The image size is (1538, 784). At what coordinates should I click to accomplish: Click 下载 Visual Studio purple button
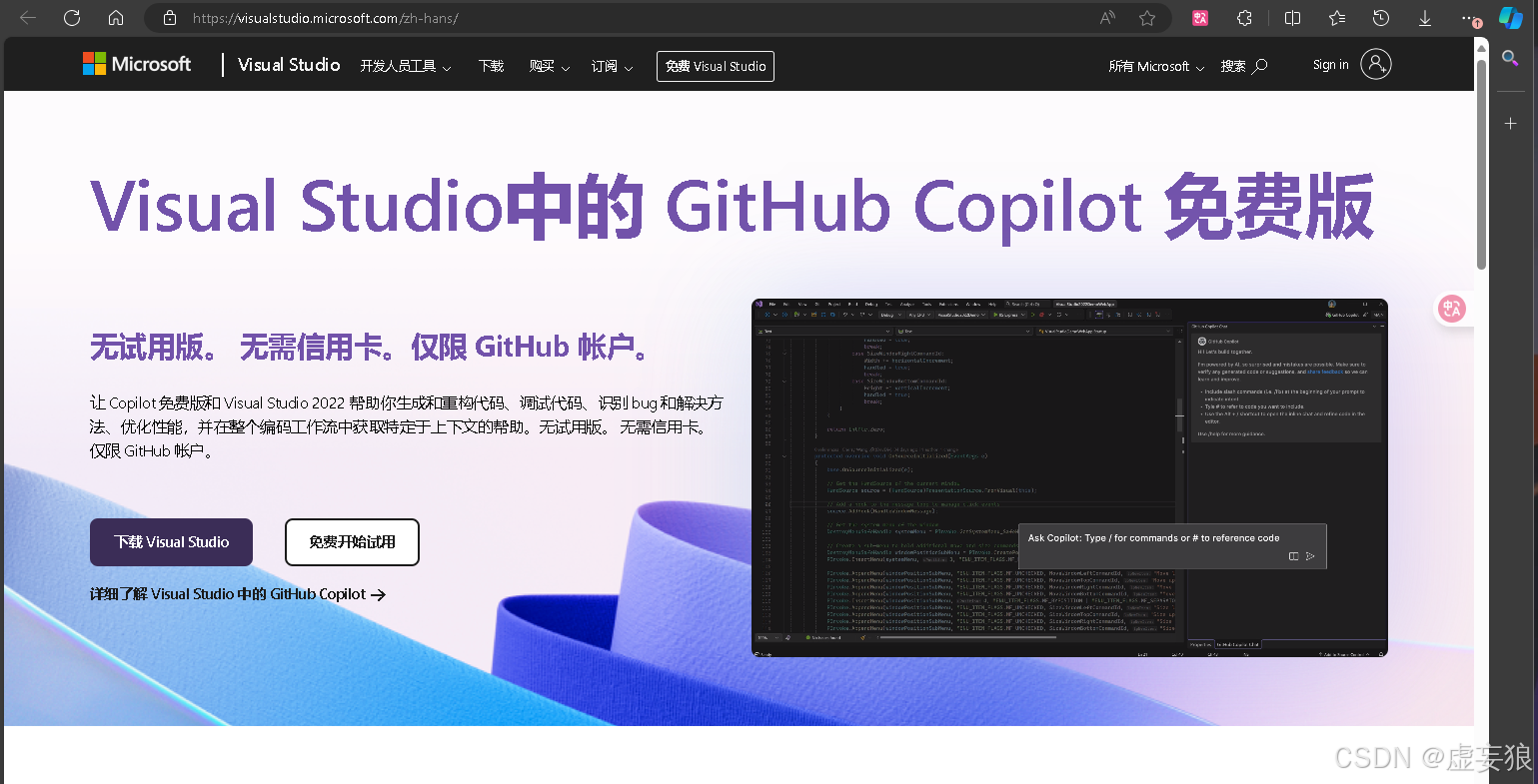click(171, 542)
